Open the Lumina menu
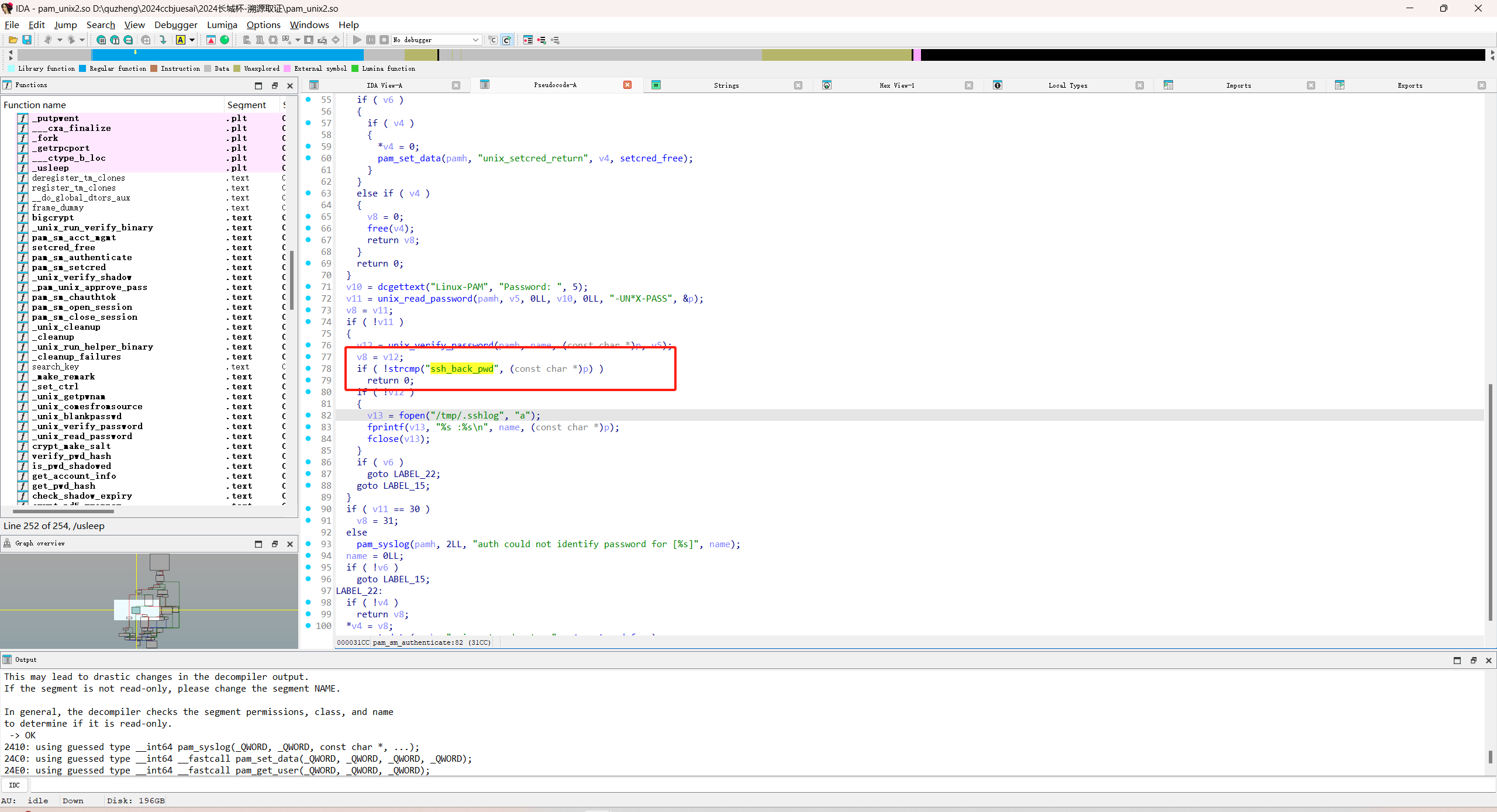Viewport: 1497px width, 812px height. click(222, 25)
